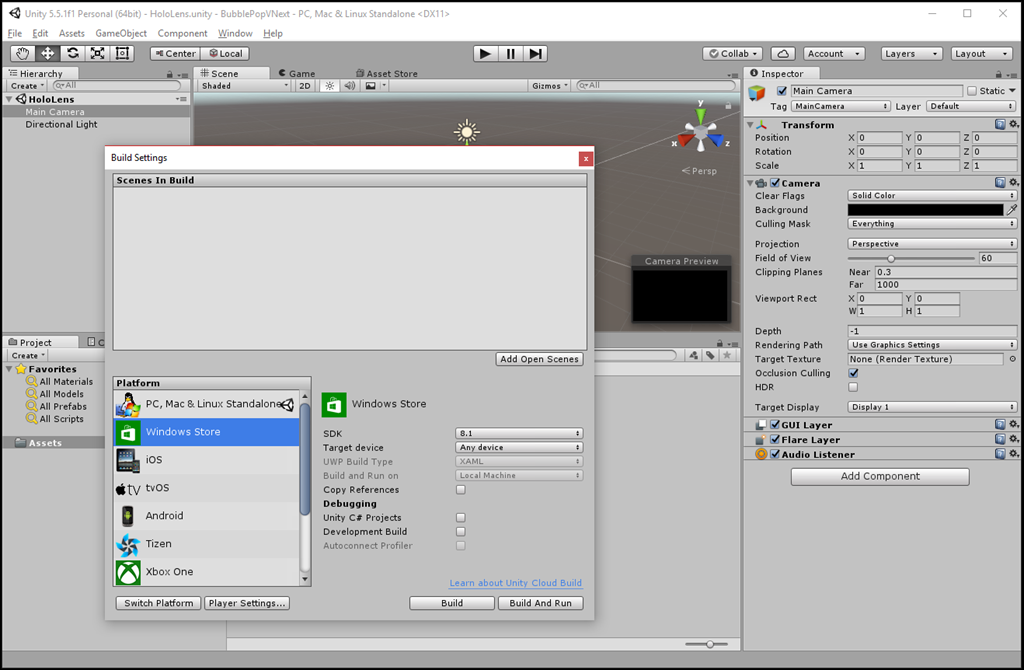Screen dimensions: 1024x670
Task: Open the Assets menu
Action: click(71, 33)
